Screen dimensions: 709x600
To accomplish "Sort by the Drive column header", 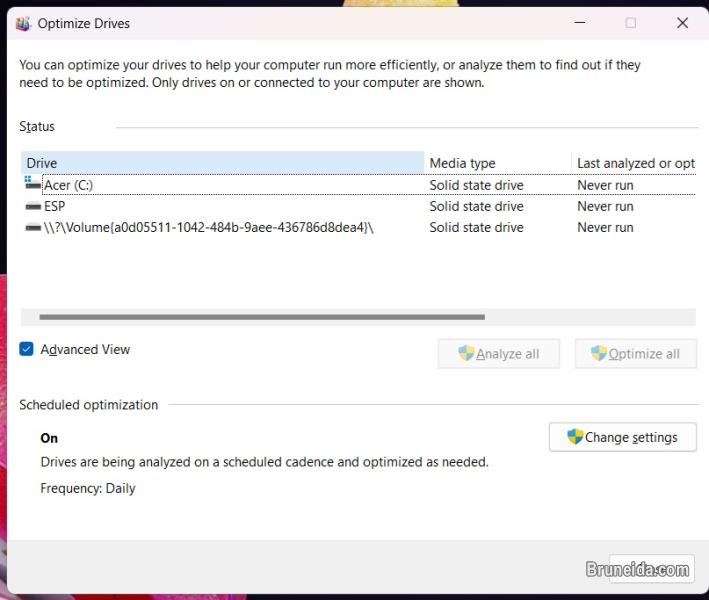I will (222, 163).
